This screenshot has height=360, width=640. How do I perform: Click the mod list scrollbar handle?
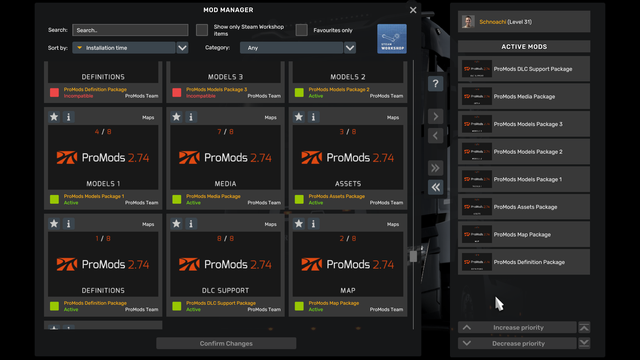point(413,256)
